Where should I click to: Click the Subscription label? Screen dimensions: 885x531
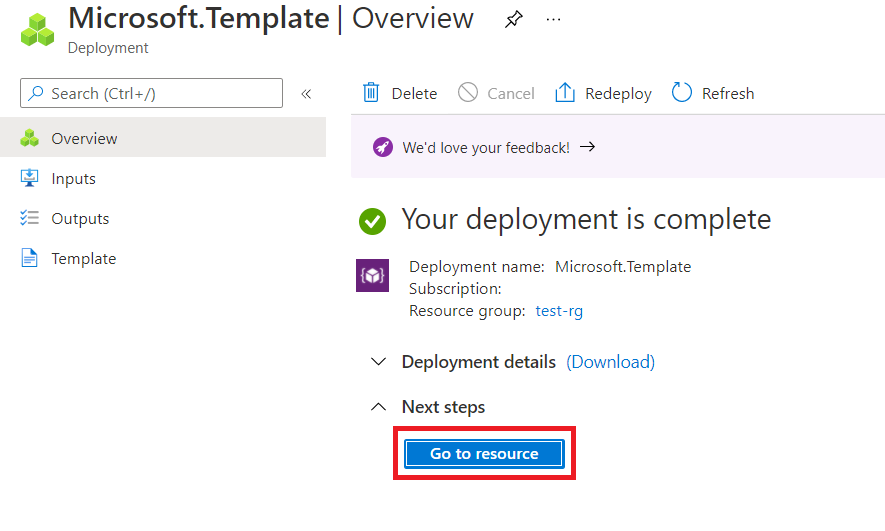tap(455, 289)
